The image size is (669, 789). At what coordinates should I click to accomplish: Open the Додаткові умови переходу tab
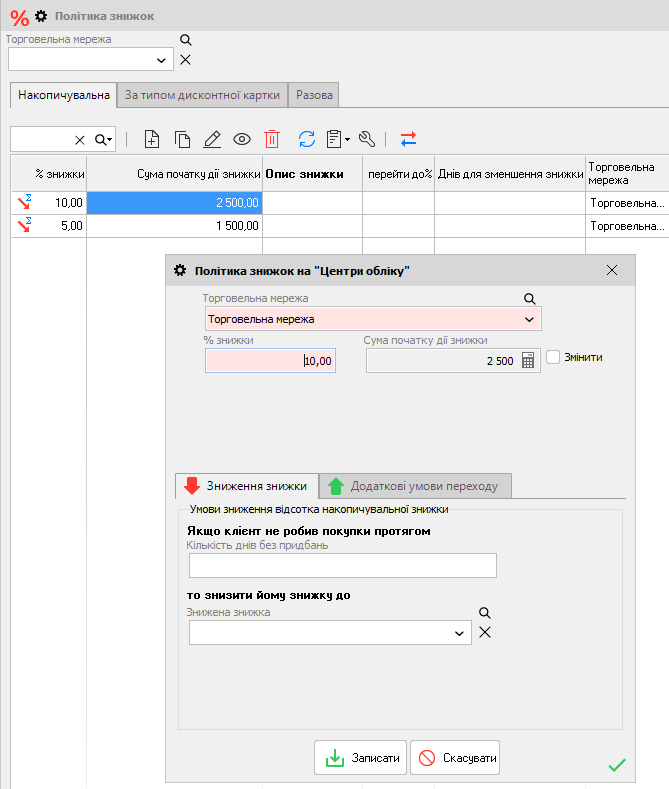pyautogui.click(x=414, y=486)
